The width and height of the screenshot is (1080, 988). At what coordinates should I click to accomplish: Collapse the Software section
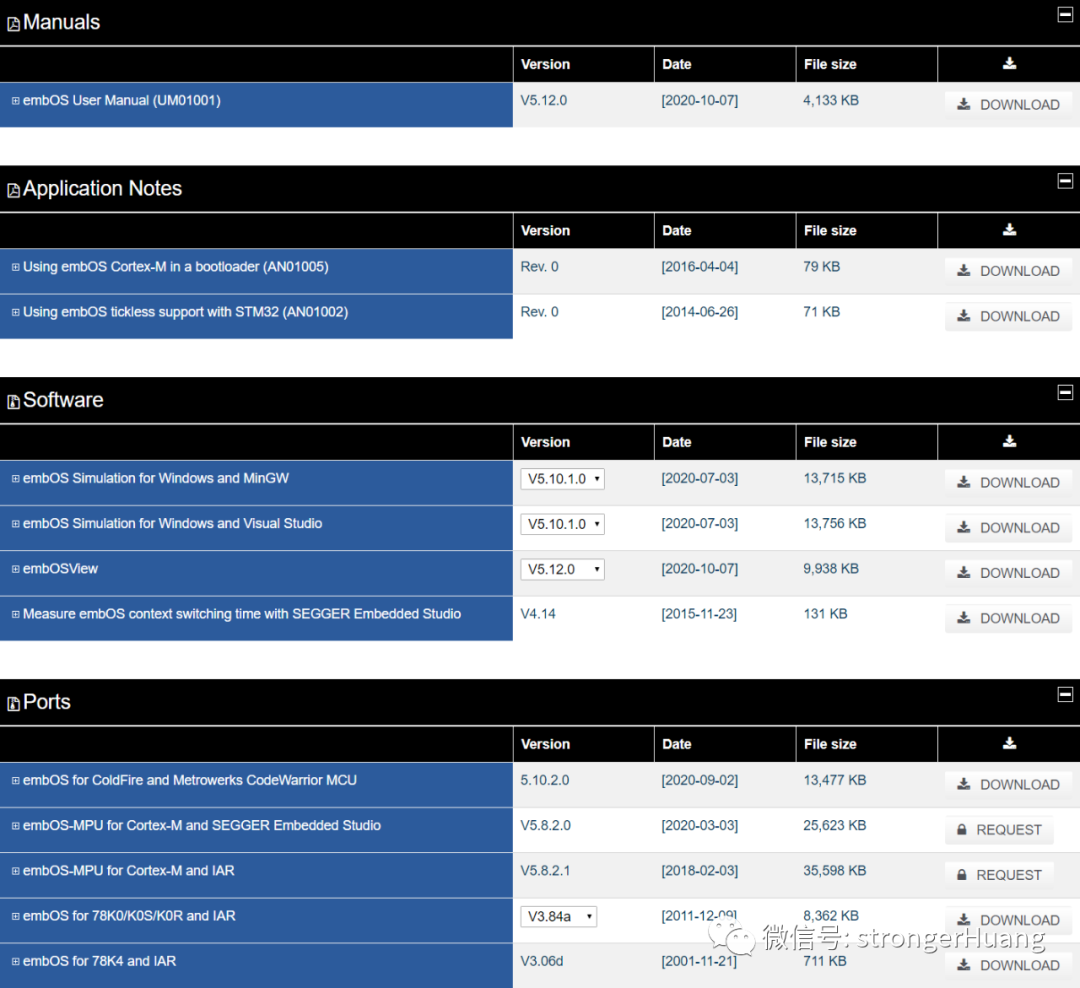(1065, 393)
